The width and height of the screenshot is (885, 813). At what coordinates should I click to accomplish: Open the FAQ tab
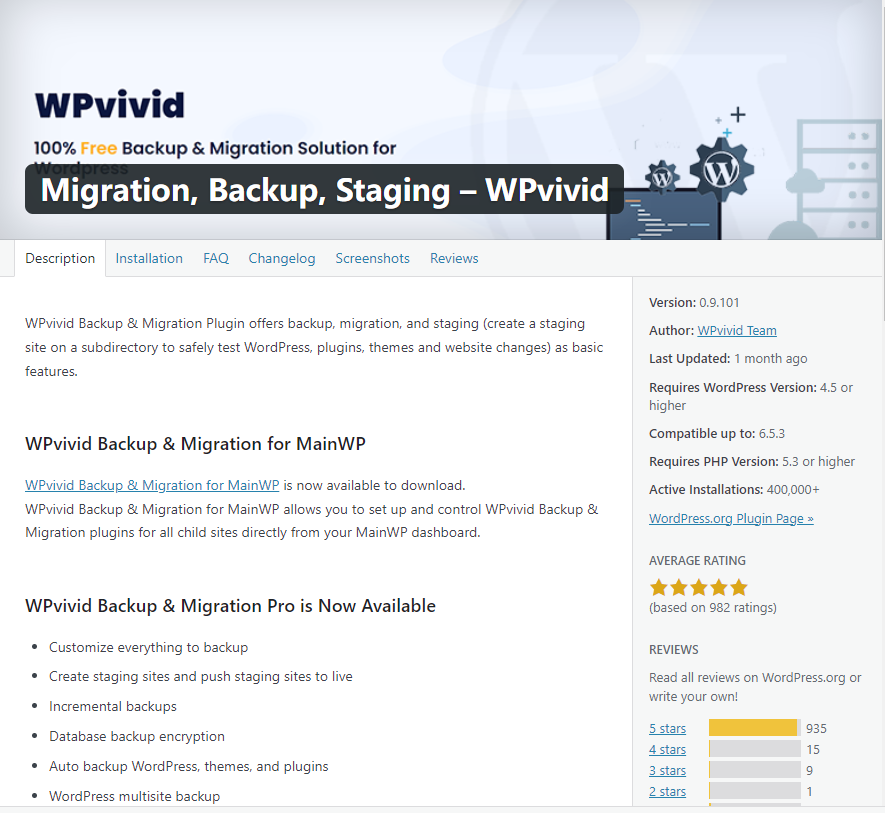216,258
